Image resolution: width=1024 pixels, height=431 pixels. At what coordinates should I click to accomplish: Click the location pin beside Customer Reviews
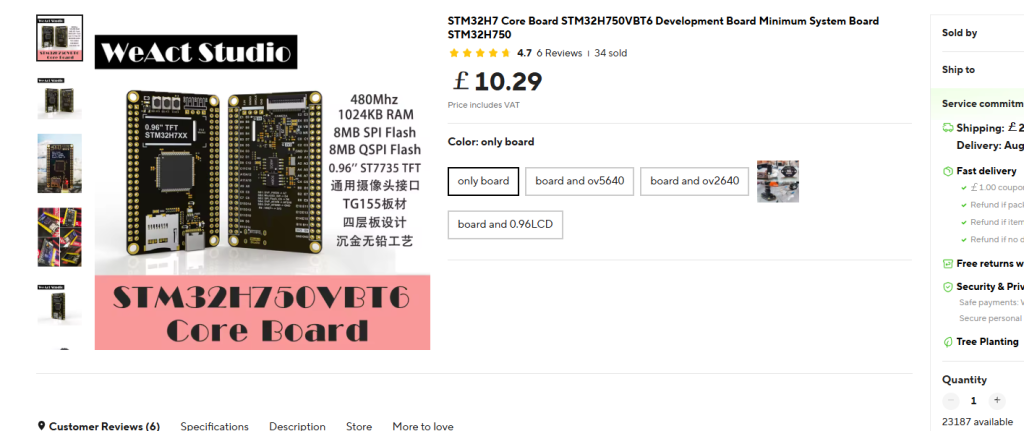[41, 426]
